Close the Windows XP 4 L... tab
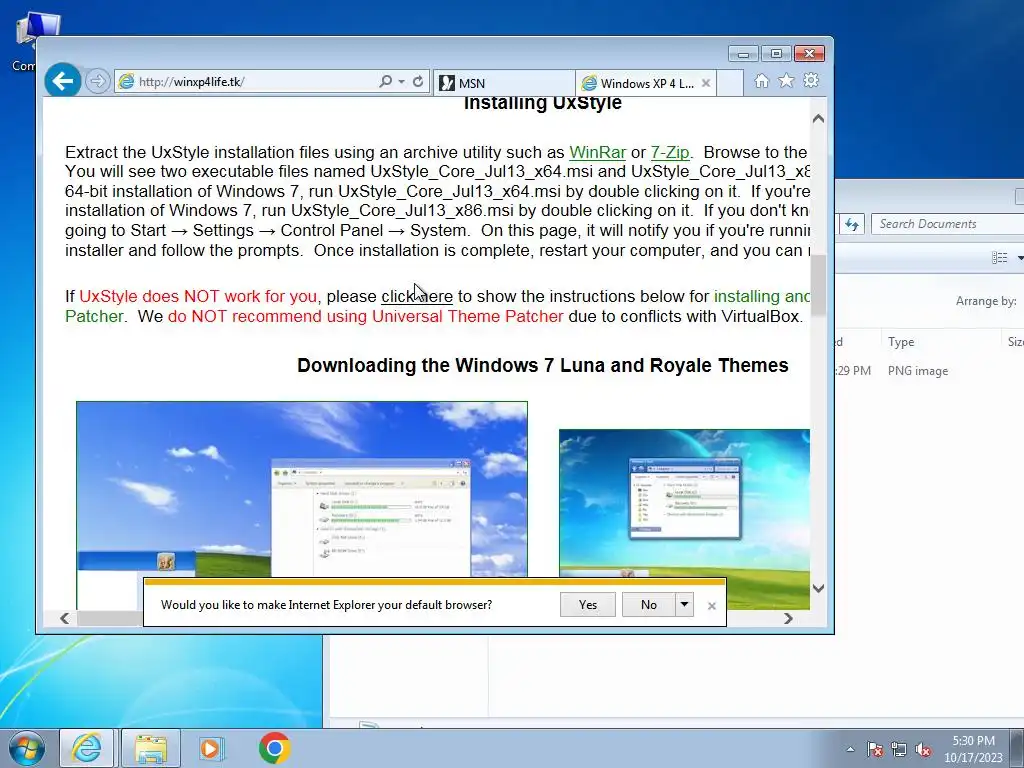1024x768 pixels. point(706,83)
